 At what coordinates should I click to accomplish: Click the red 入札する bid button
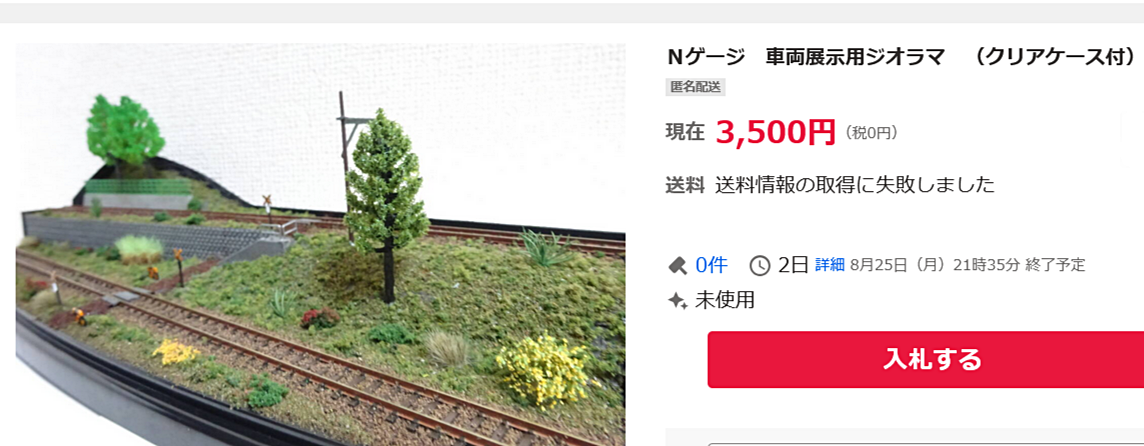click(x=926, y=359)
